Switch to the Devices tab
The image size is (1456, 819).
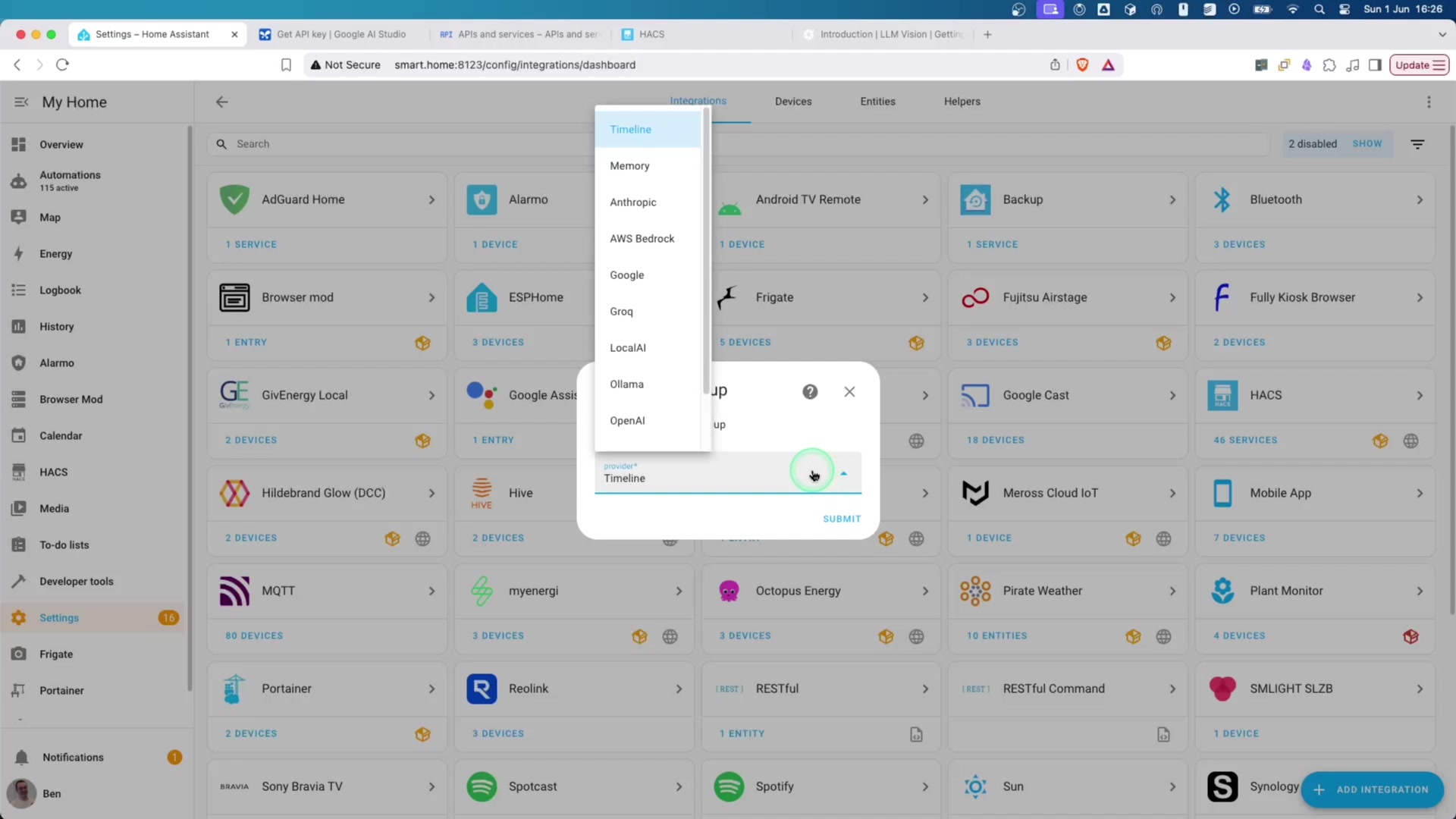coord(792,102)
